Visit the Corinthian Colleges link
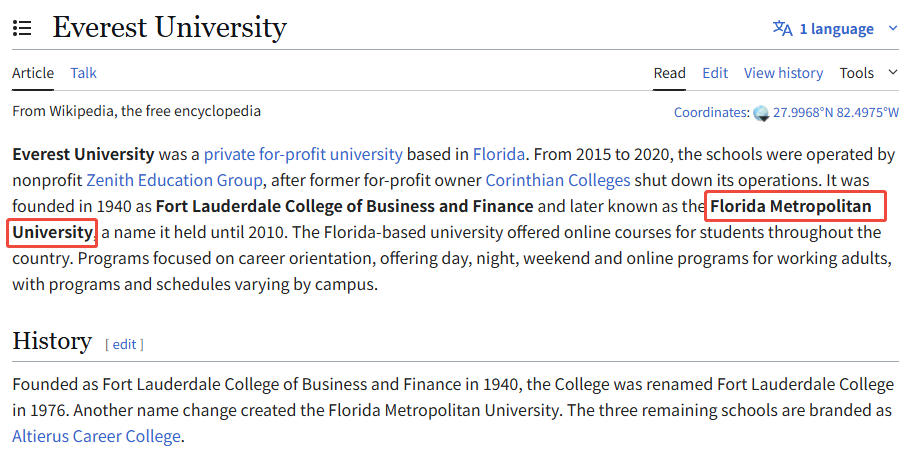Viewport: 915px width, 459px height. point(558,181)
